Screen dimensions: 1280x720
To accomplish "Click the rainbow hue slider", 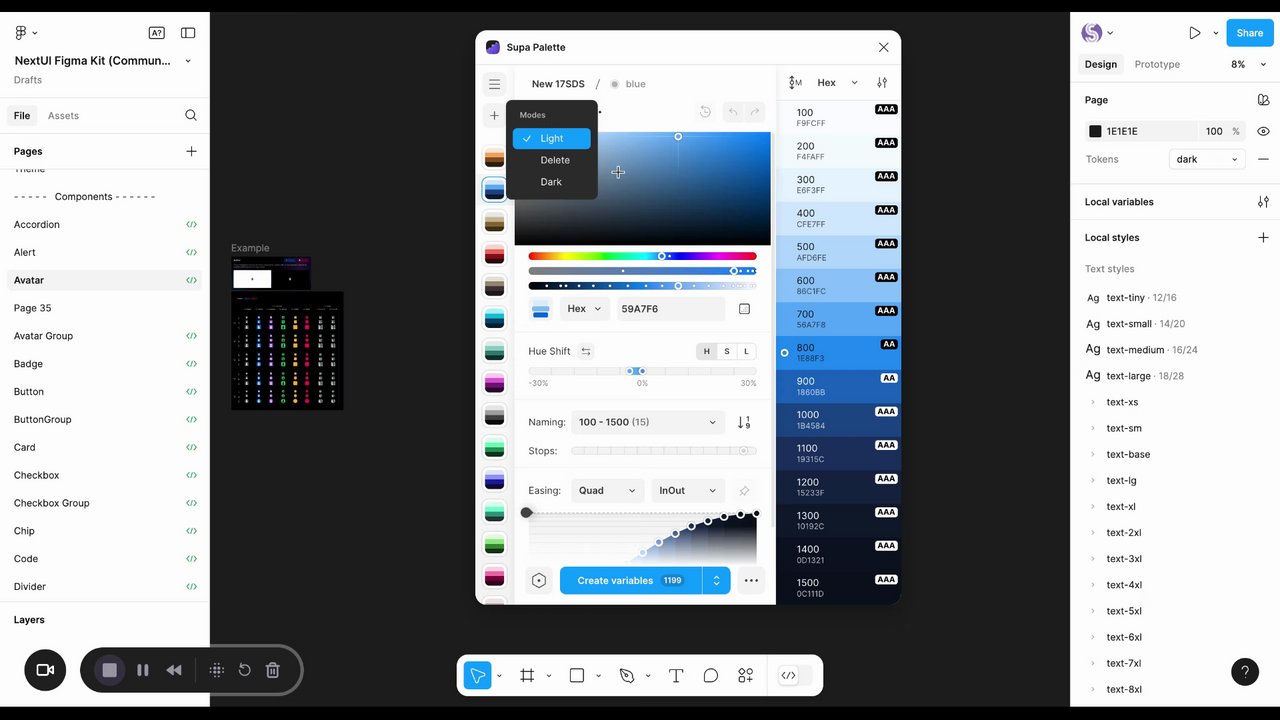I will pyautogui.click(x=642, y=256).
